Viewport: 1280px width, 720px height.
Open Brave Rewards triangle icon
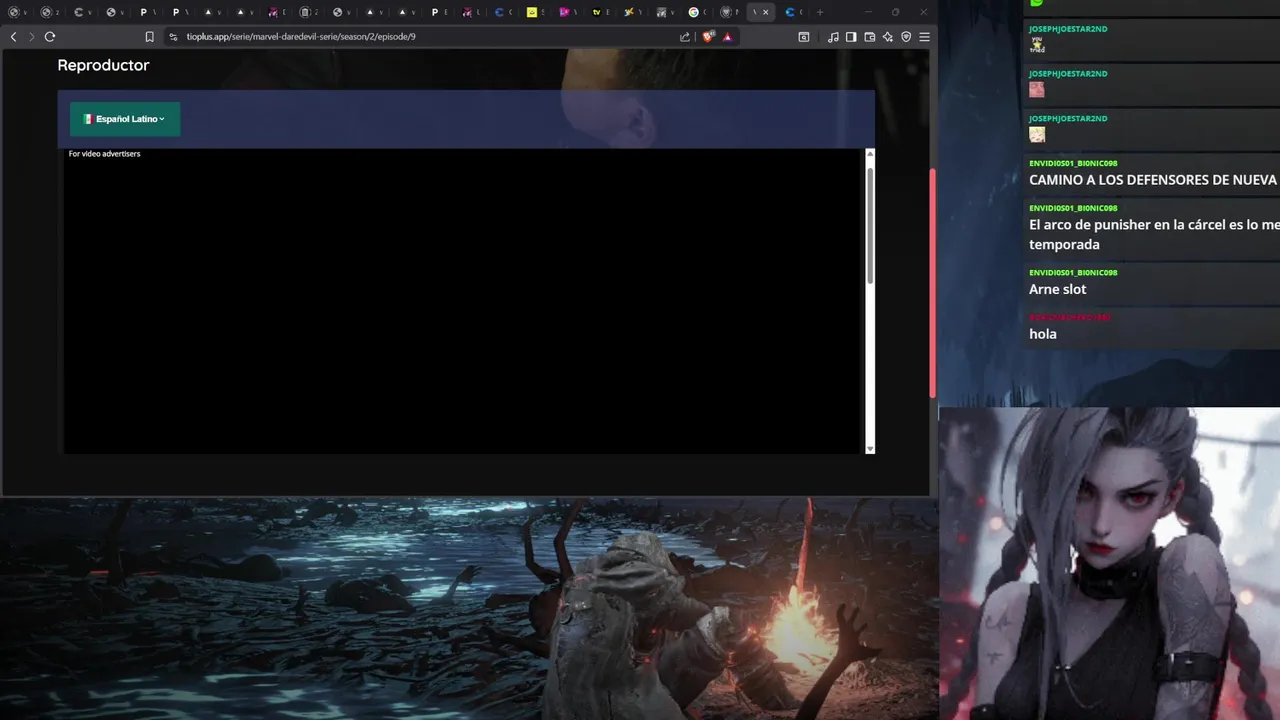point(727,37)
